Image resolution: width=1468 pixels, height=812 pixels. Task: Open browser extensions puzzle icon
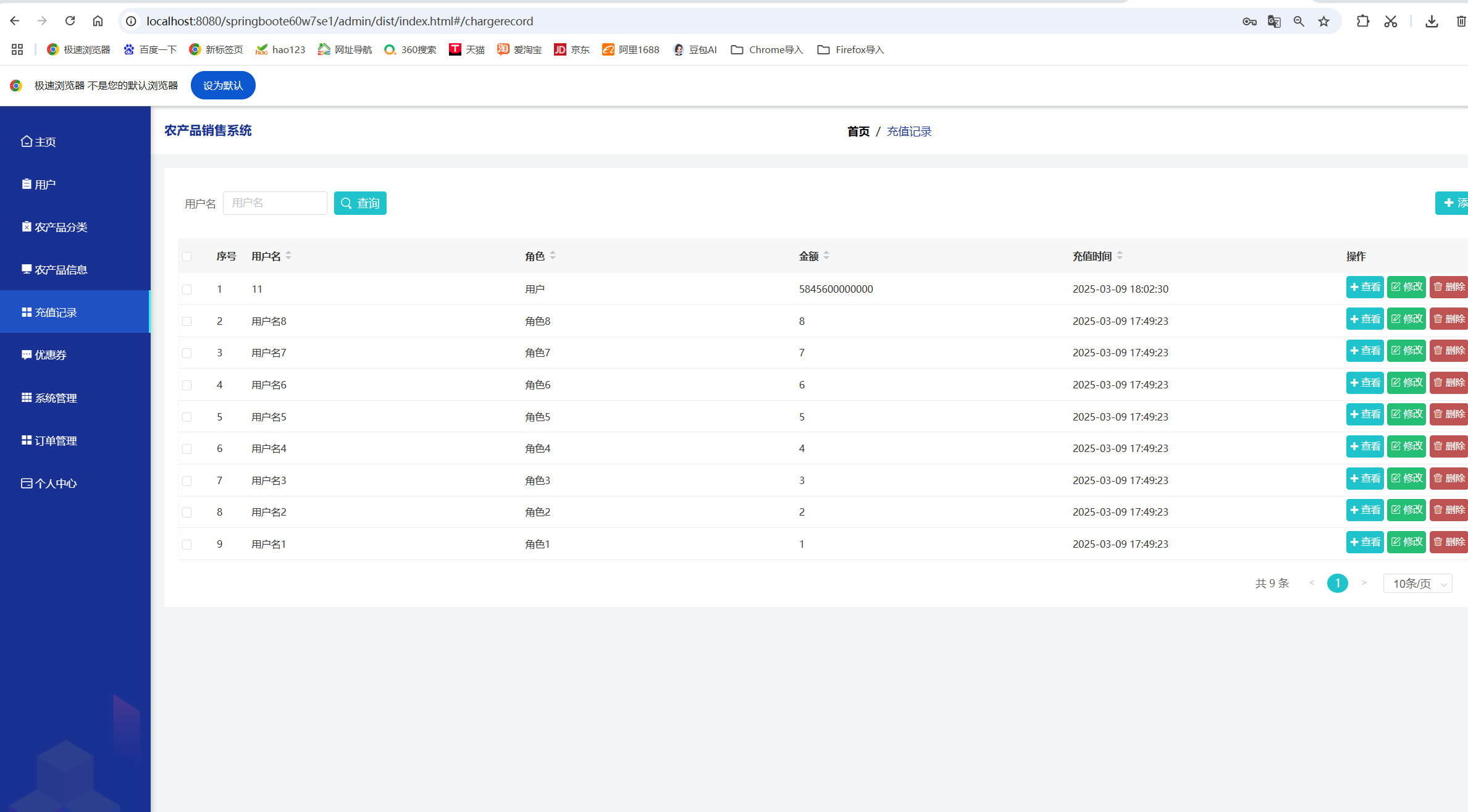pyautogui.click(x=1362, y=22)
